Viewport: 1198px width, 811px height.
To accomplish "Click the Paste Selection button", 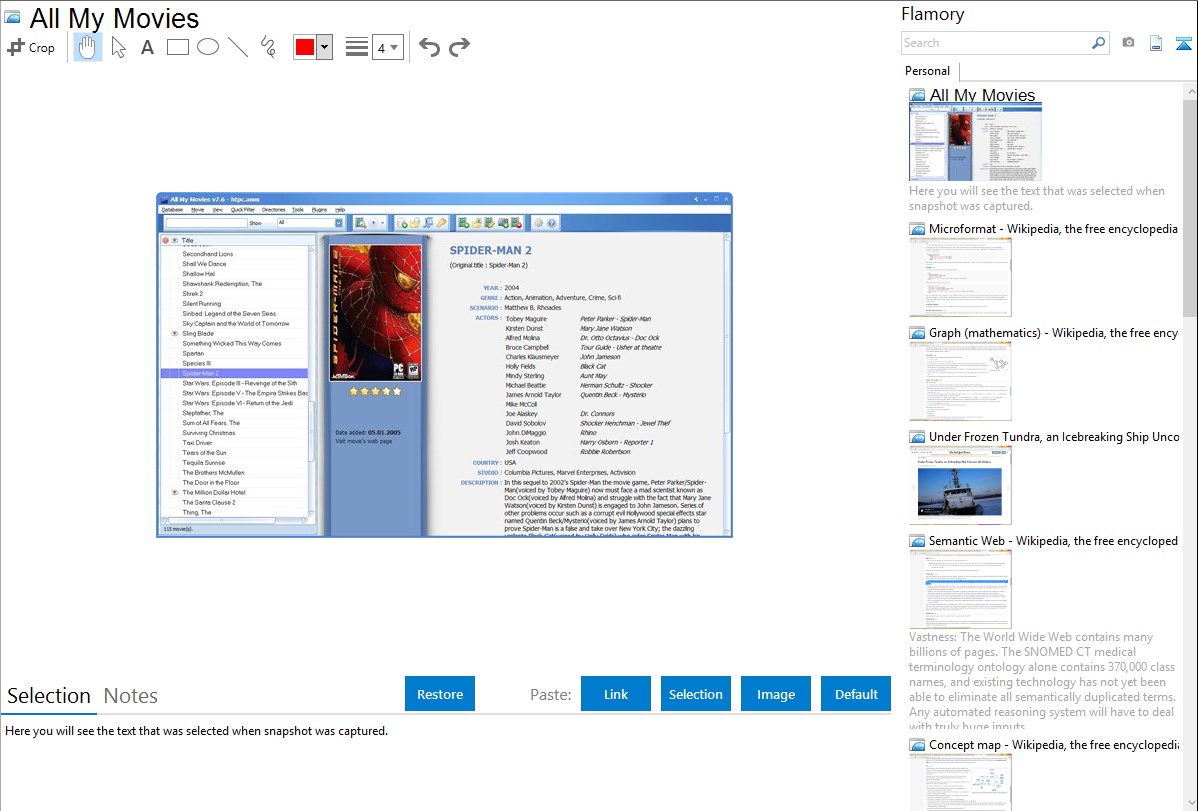I will coord(695,694).
